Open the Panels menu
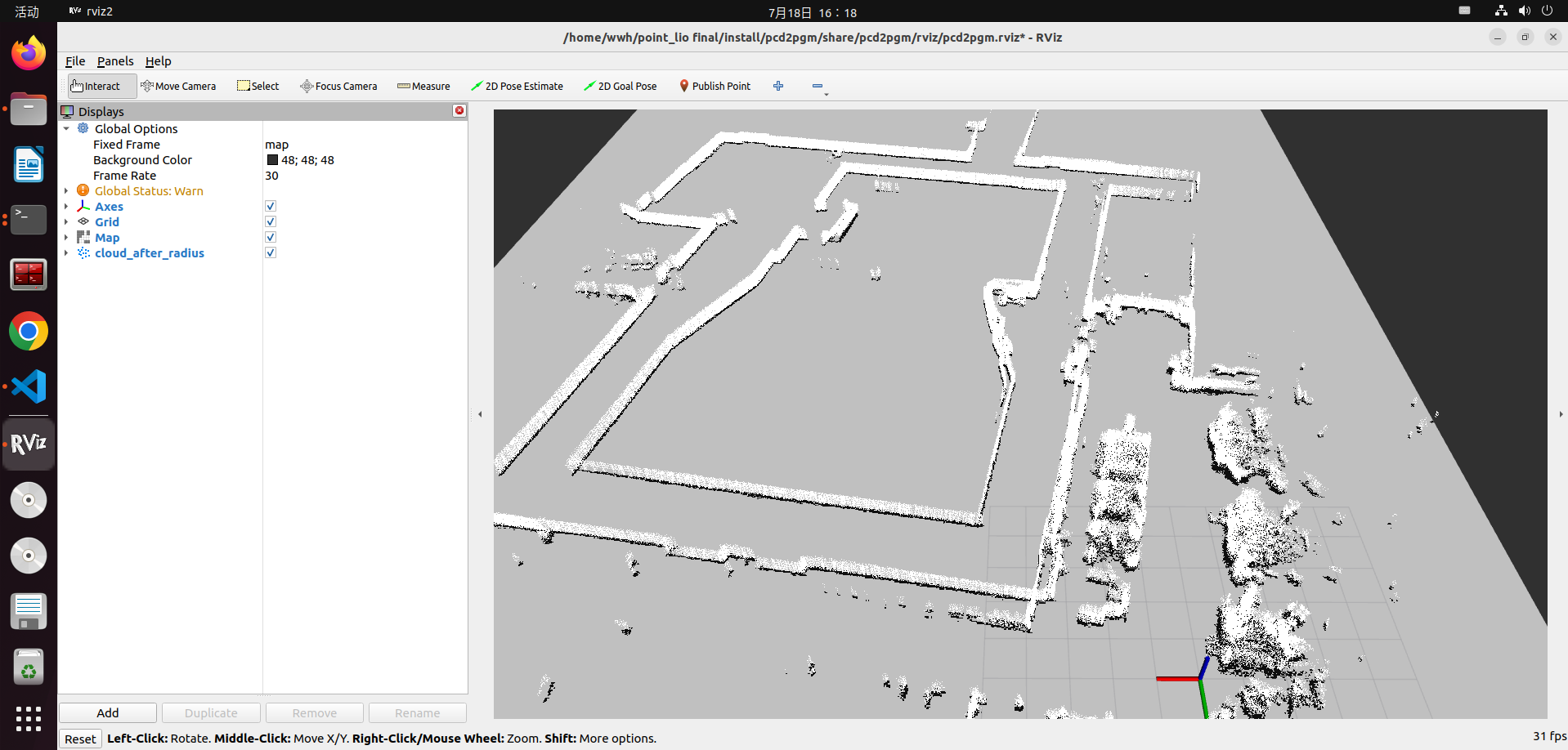The image size is (1568, 750). (115, 61)
